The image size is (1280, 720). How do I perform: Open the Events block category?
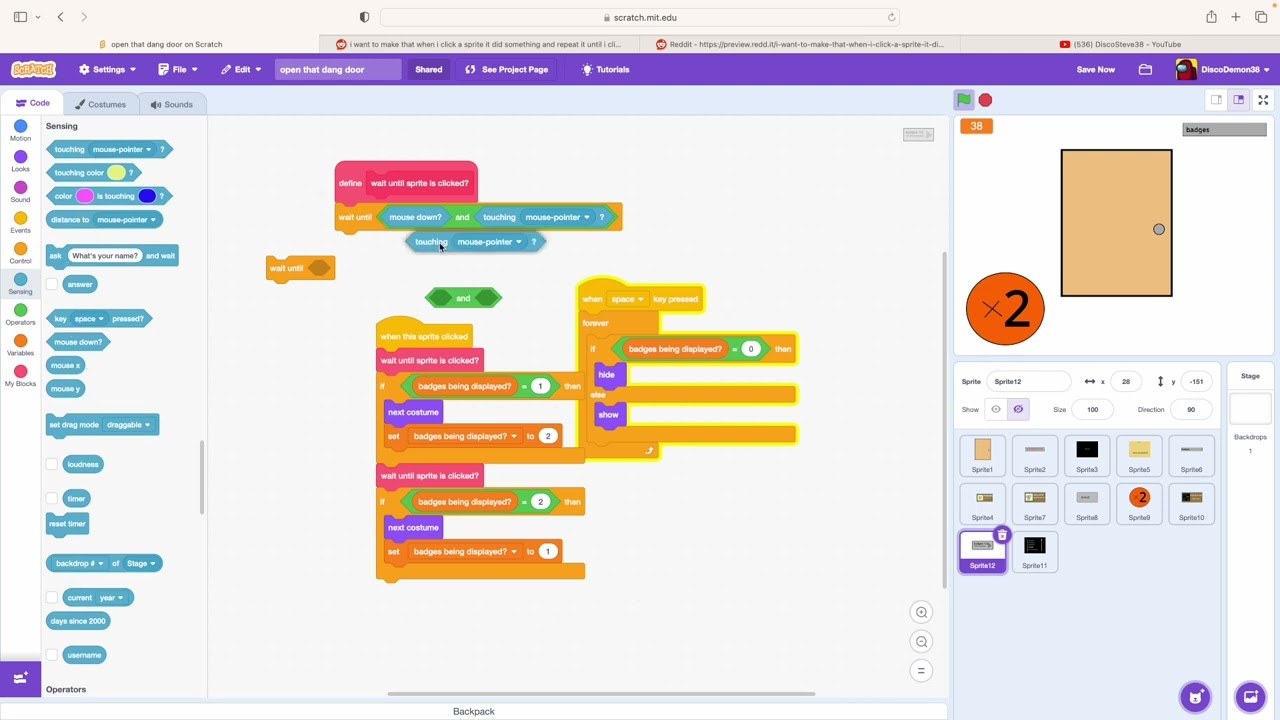click(20, 223)
